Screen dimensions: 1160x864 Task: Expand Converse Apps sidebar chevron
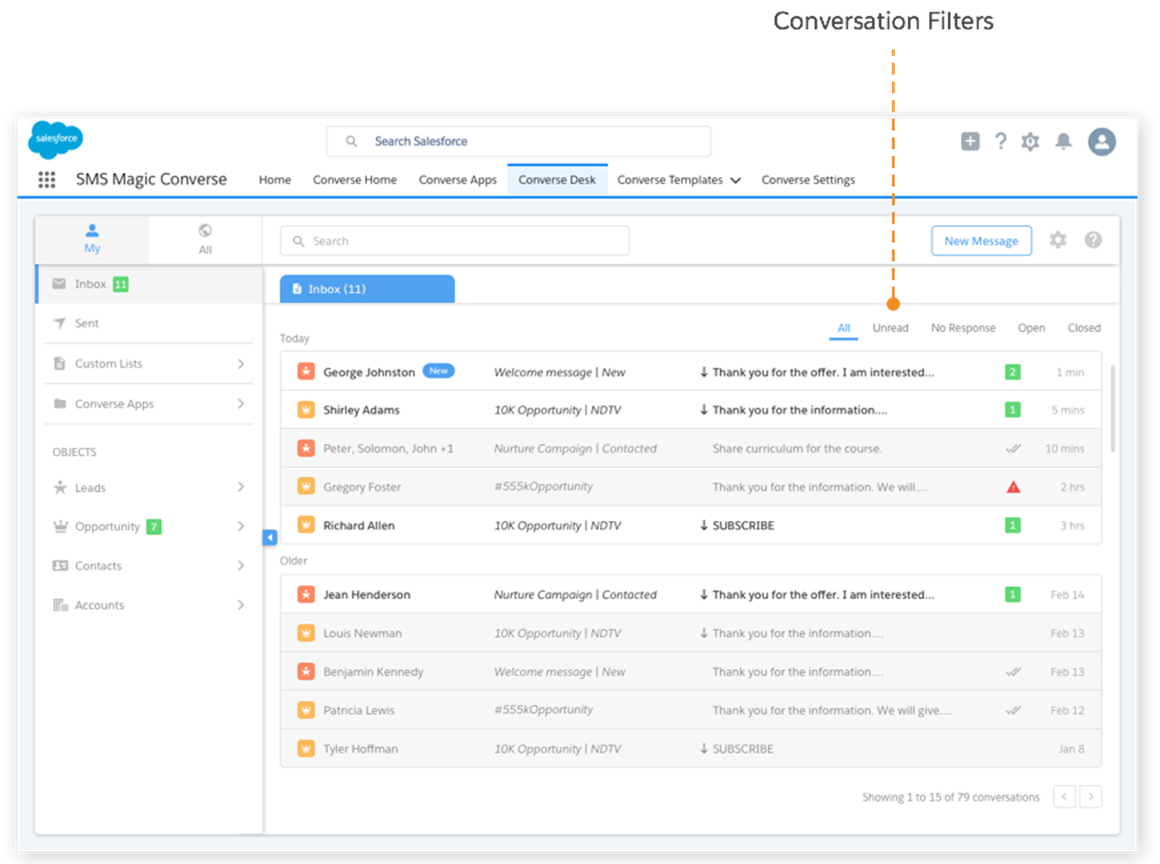click(241, 403)
